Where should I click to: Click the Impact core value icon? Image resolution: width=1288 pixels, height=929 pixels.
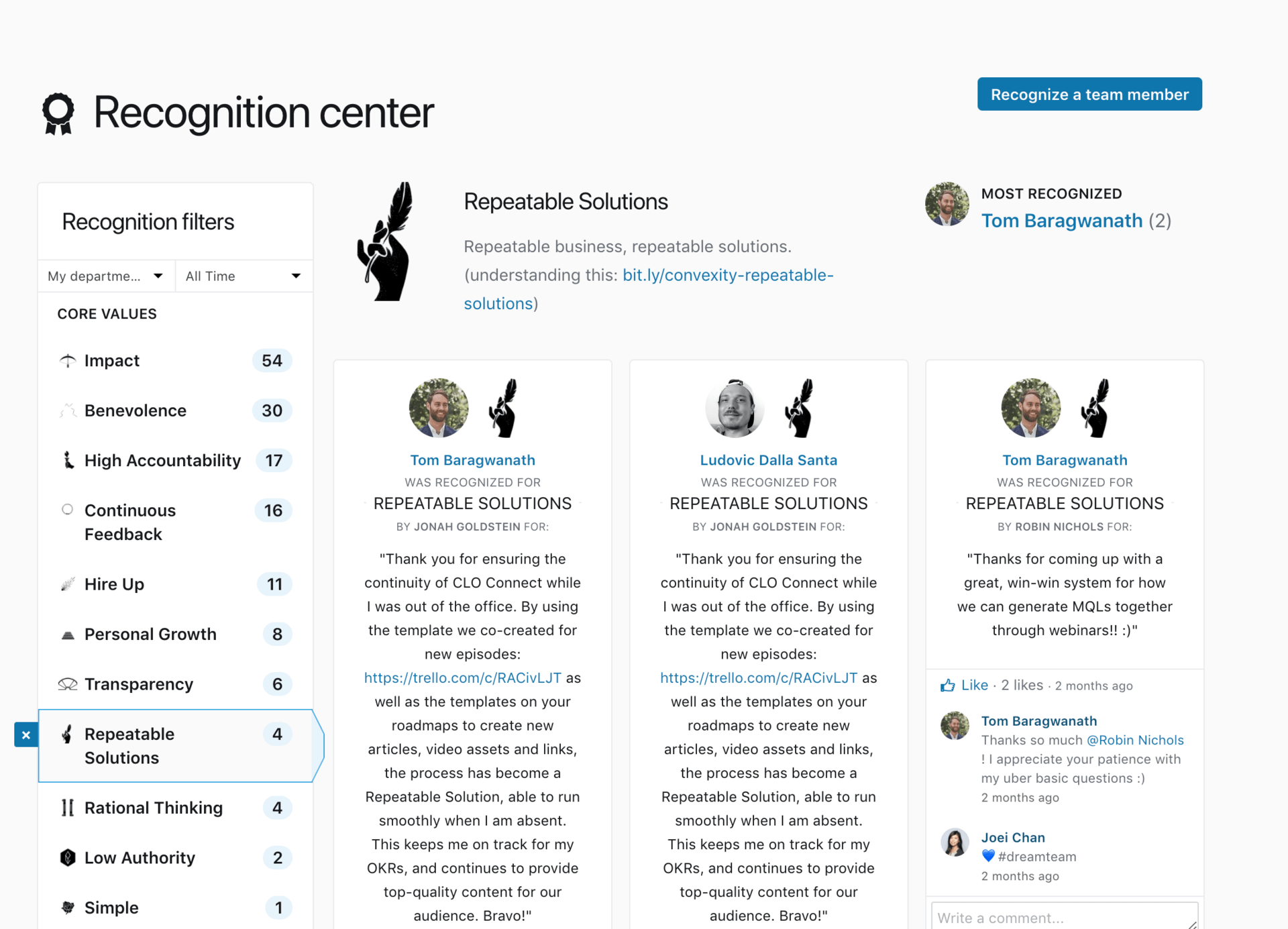coord(67,360)
